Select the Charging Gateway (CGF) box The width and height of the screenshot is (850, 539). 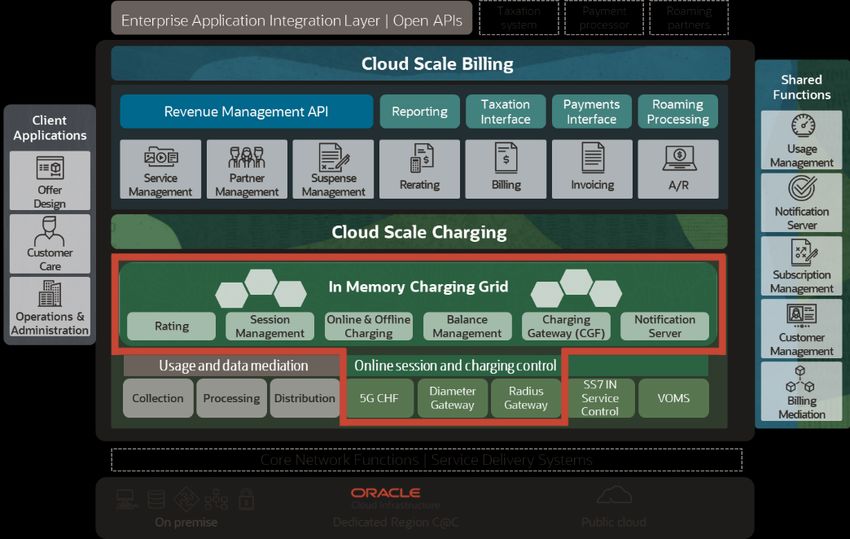[x=566, y=326]
